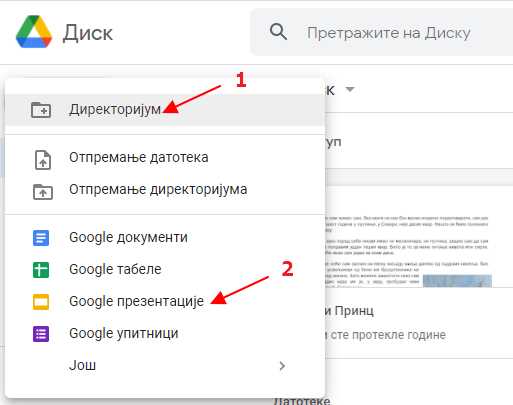This screenshot has height=405, width=513.
Task: Create new Google документи file
Action: (x=165, y=237)
